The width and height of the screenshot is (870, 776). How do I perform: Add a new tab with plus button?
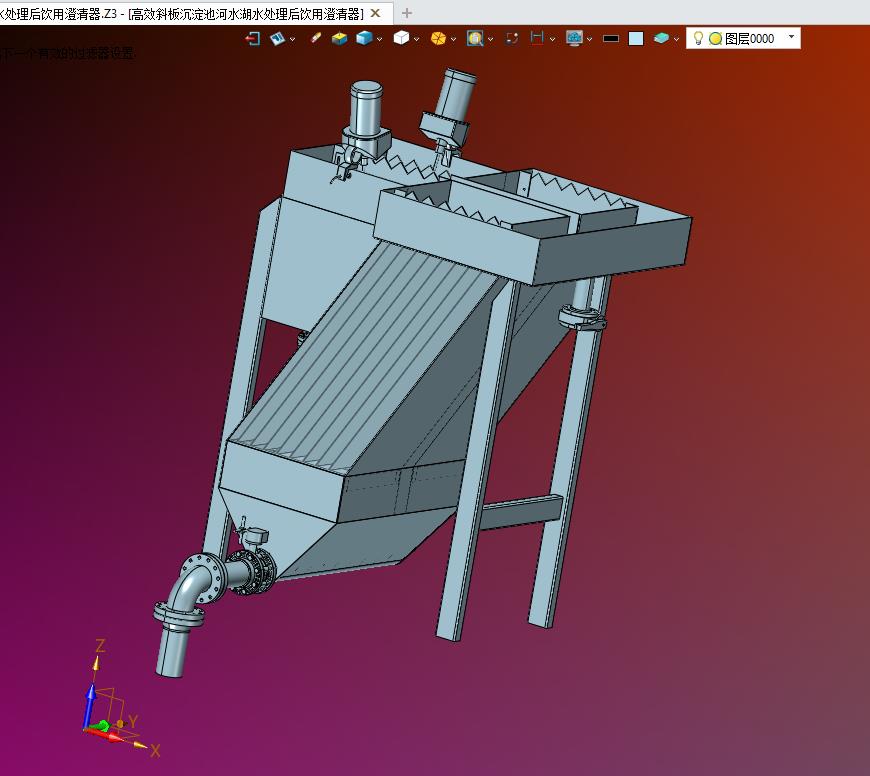[407, 13]
